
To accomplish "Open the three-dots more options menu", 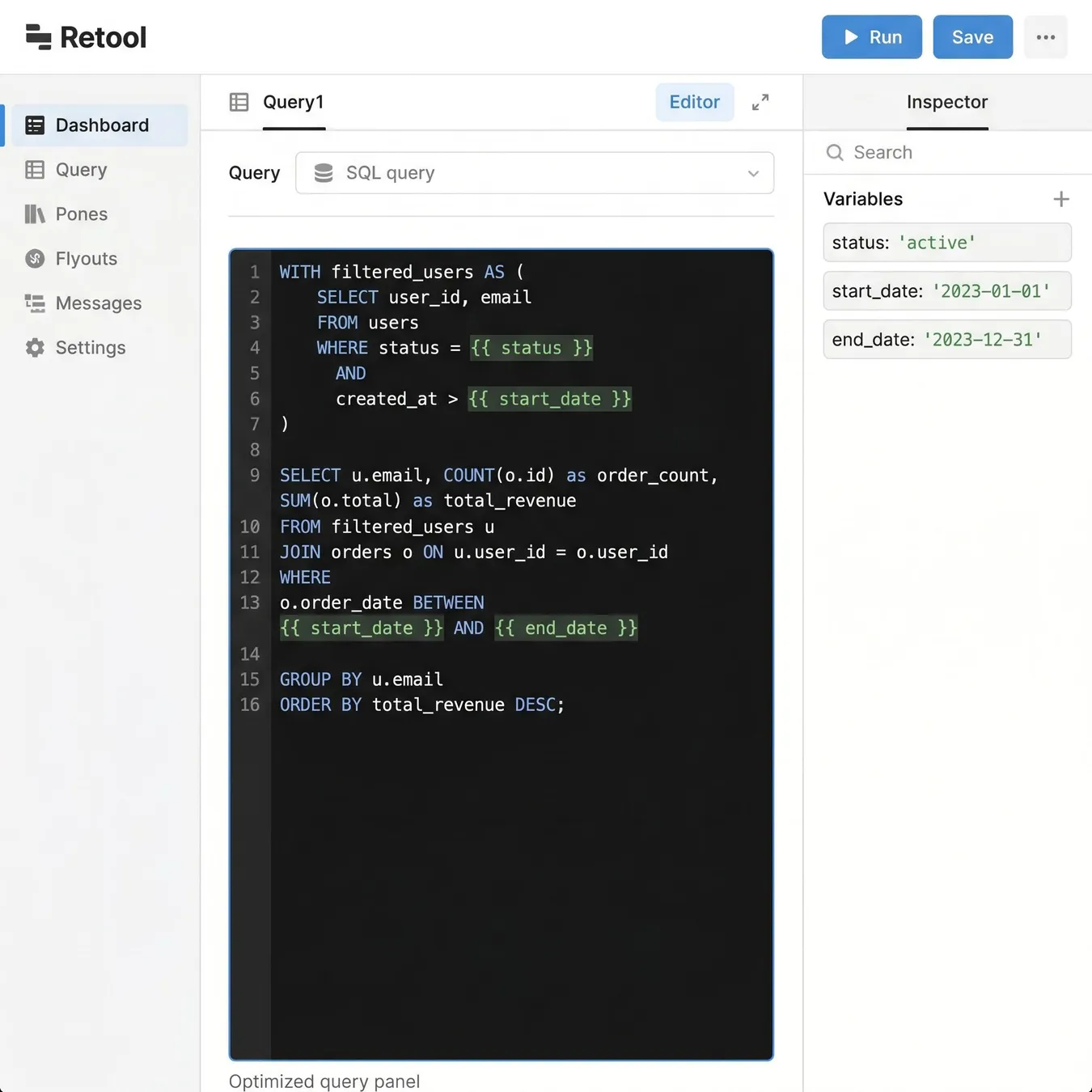I will click(x=1045, y=37).
